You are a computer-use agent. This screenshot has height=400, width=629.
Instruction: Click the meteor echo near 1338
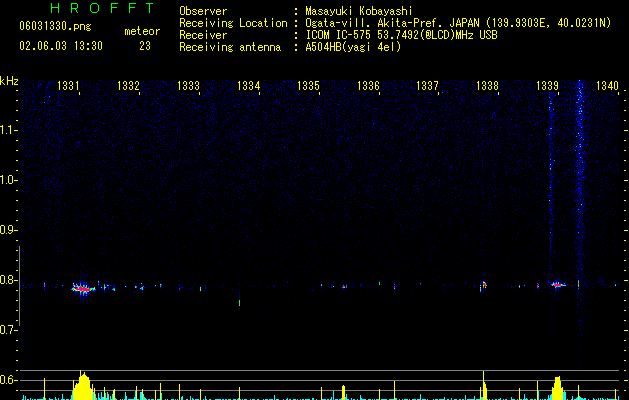[483, 286]
